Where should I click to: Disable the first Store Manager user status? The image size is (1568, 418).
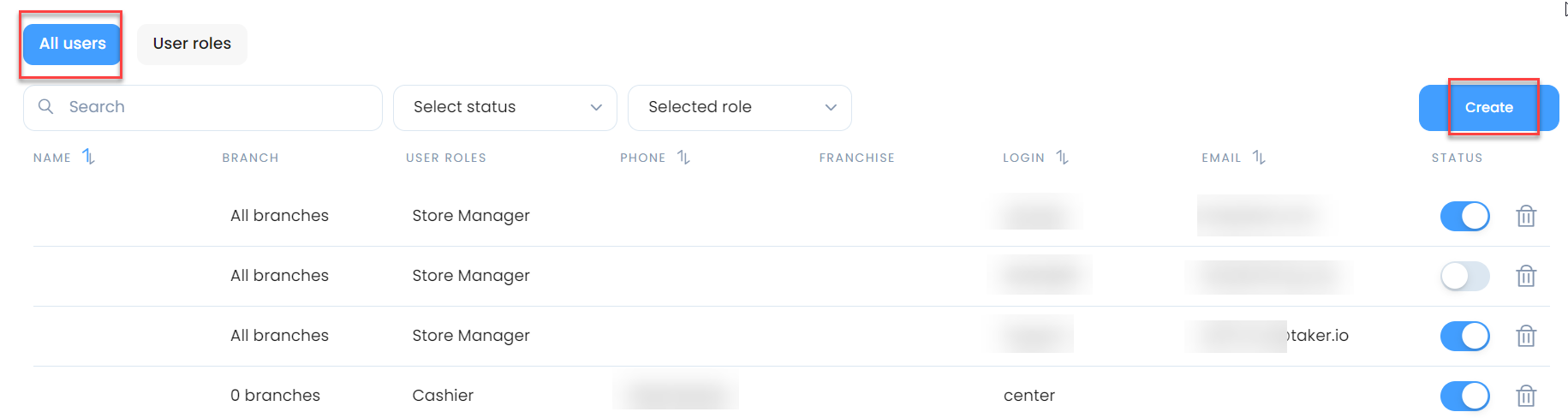pos(1465,216)
